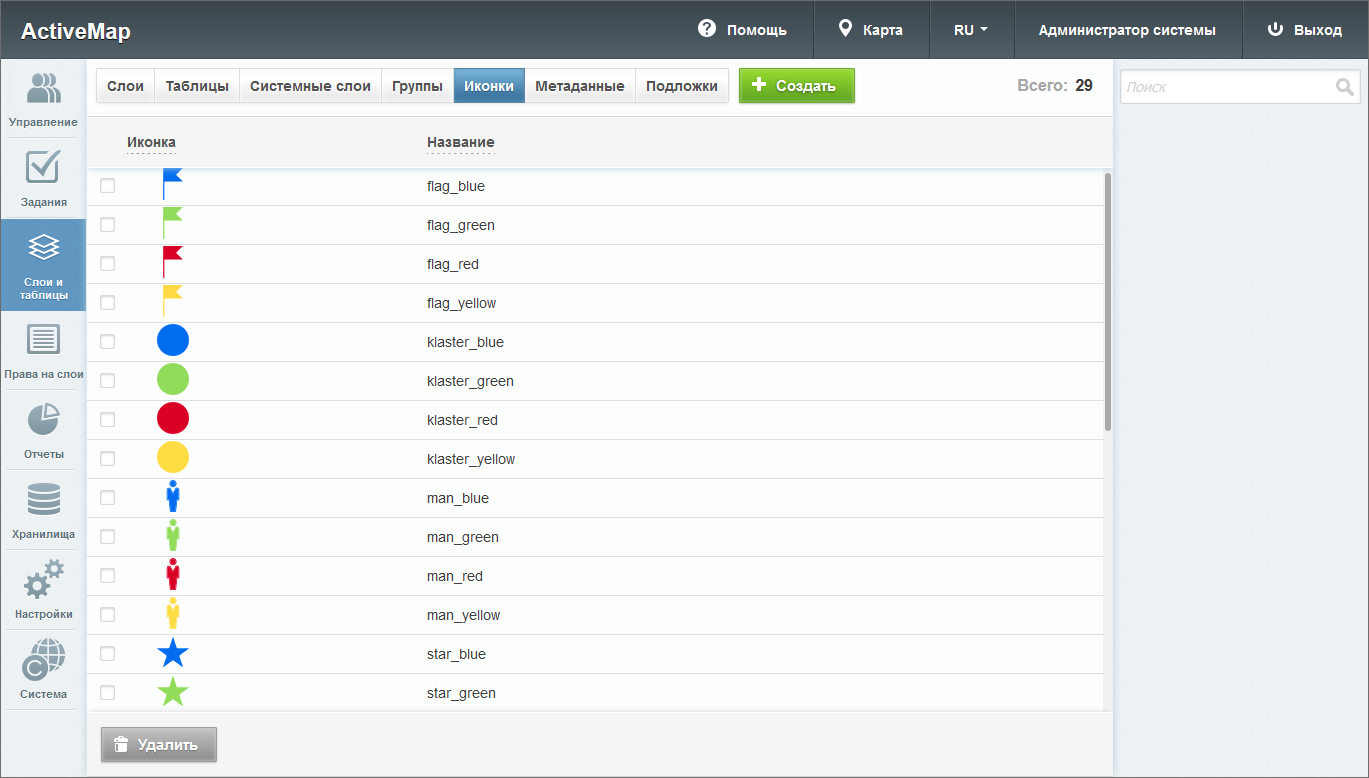Viewport: 1369px width, 778px height.
Task: Sort by the Название column header
Action: click(460, 142)
